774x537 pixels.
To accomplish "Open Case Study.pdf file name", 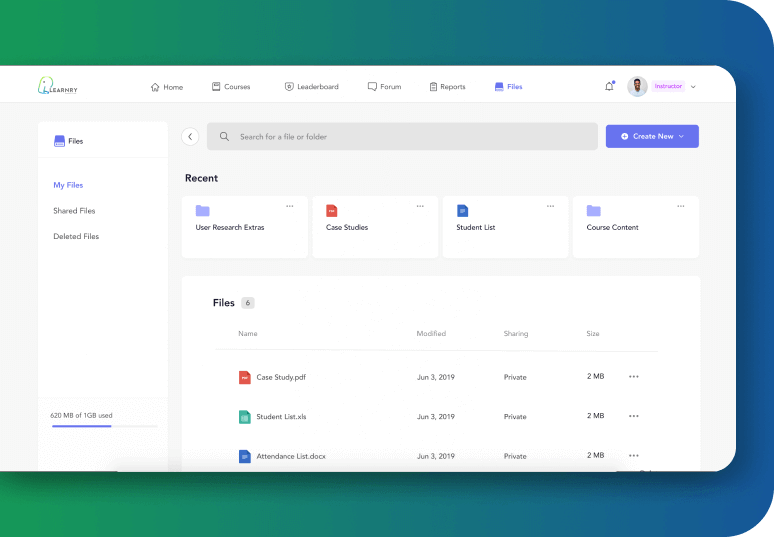I will [281, 377].
